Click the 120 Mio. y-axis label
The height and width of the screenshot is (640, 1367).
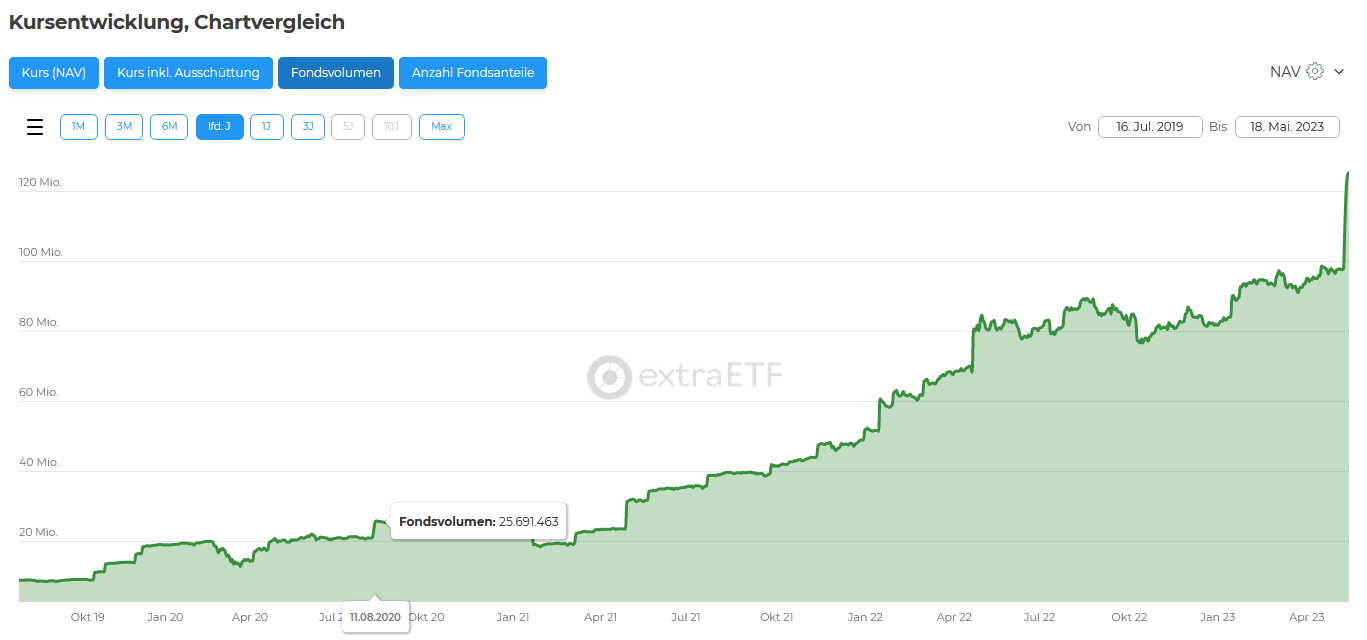[40, 182]
